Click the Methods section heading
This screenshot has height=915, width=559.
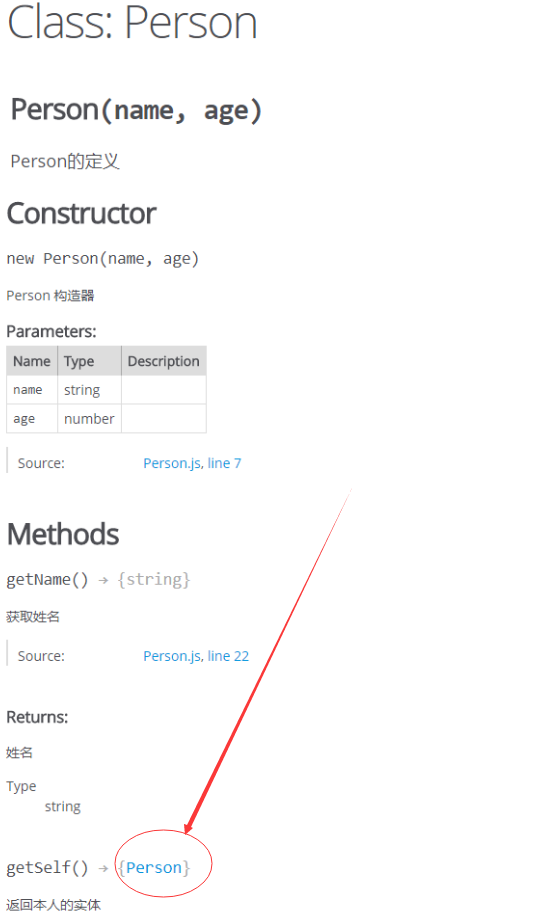[63, 535]
